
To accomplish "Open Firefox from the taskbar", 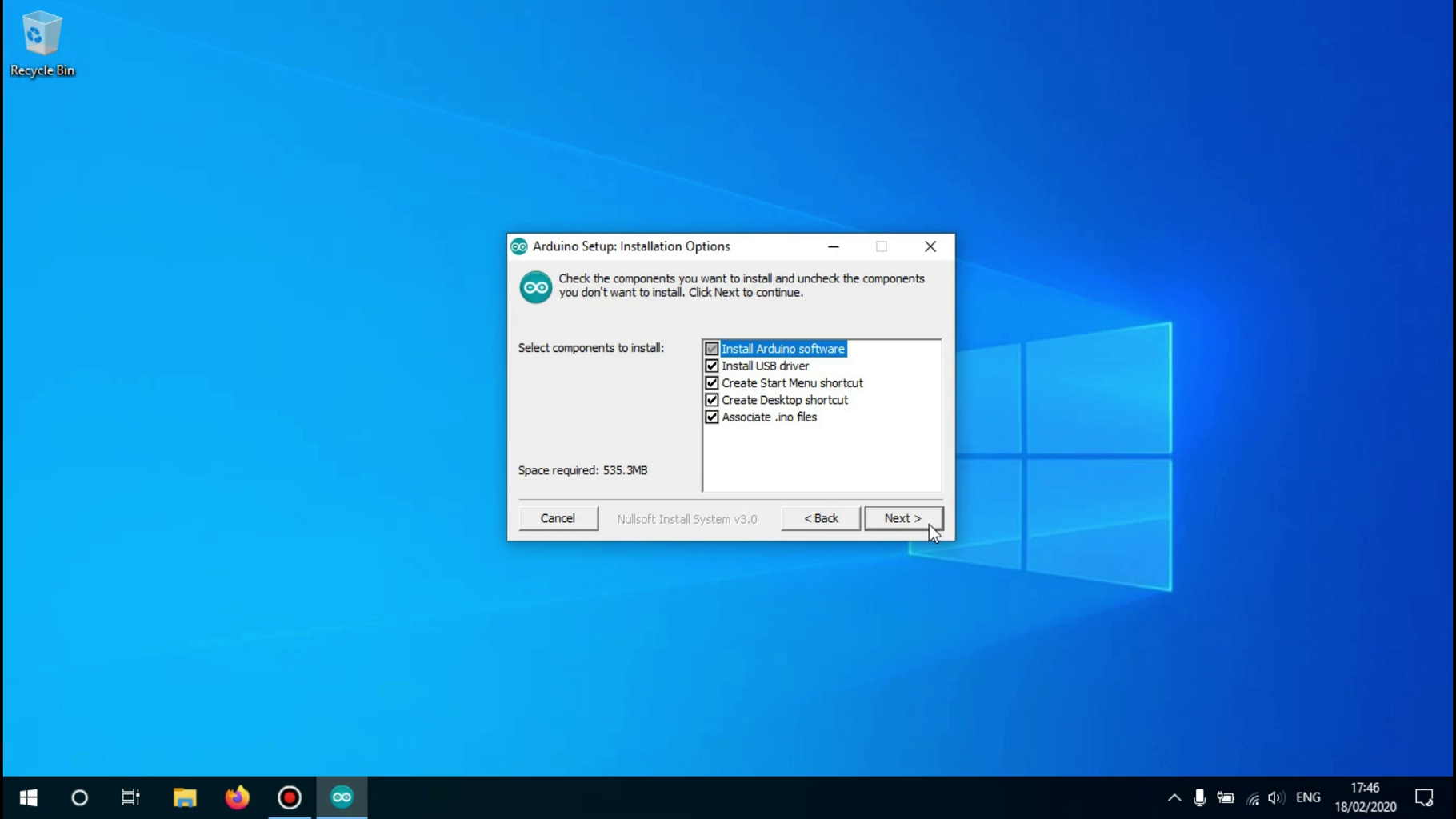I will 237,797.
